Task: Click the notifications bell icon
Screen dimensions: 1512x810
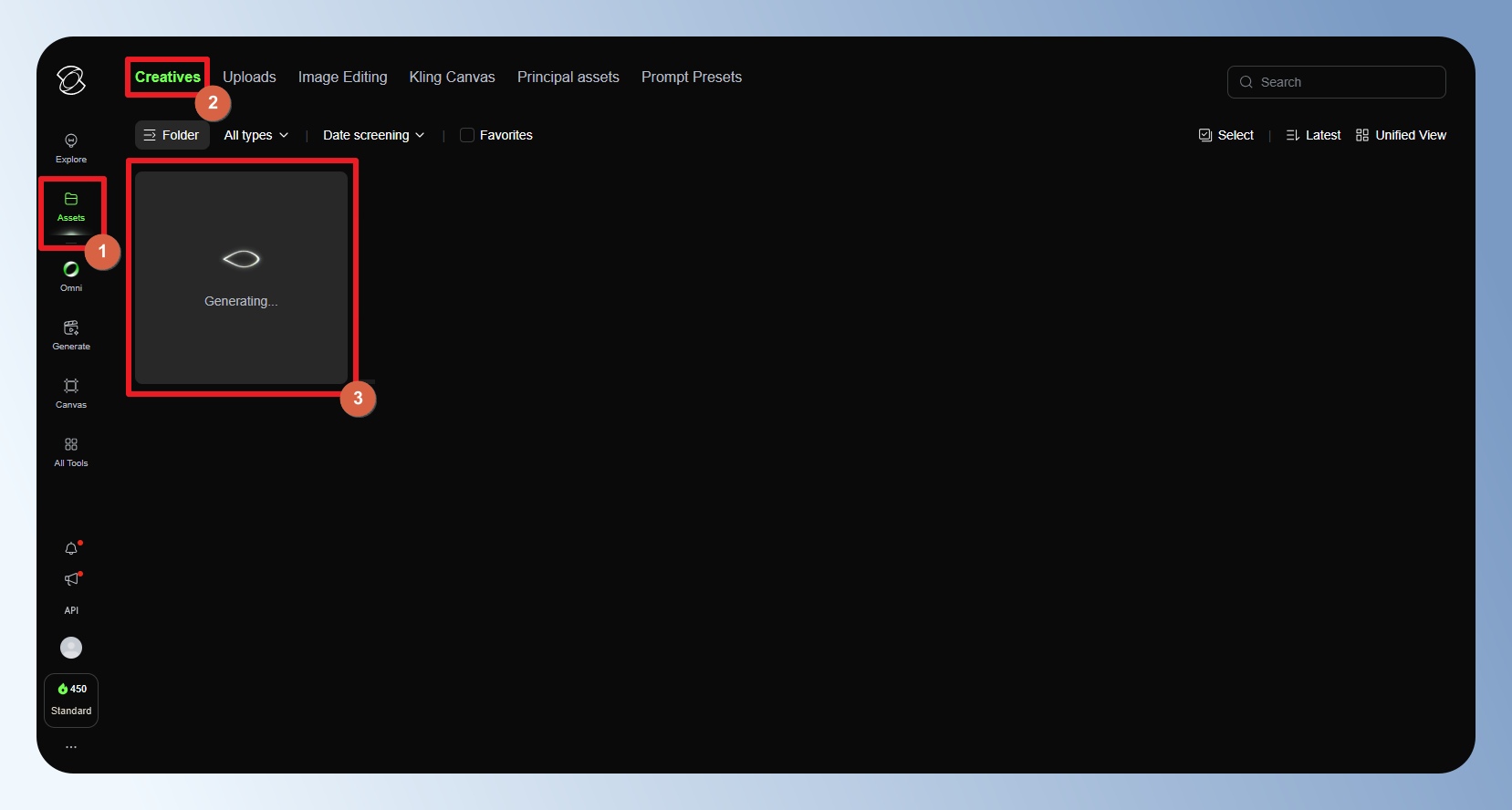Action: pos(71,548)
